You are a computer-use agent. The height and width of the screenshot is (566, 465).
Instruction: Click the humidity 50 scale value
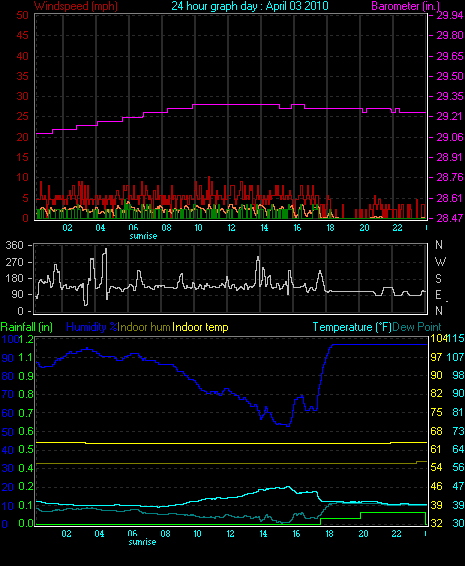8,432
